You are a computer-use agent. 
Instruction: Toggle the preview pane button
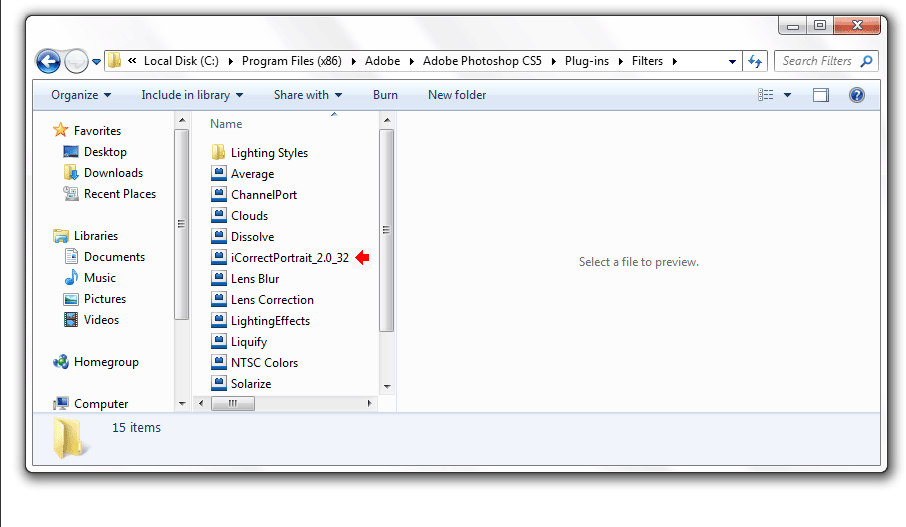[x=821, y=95]
